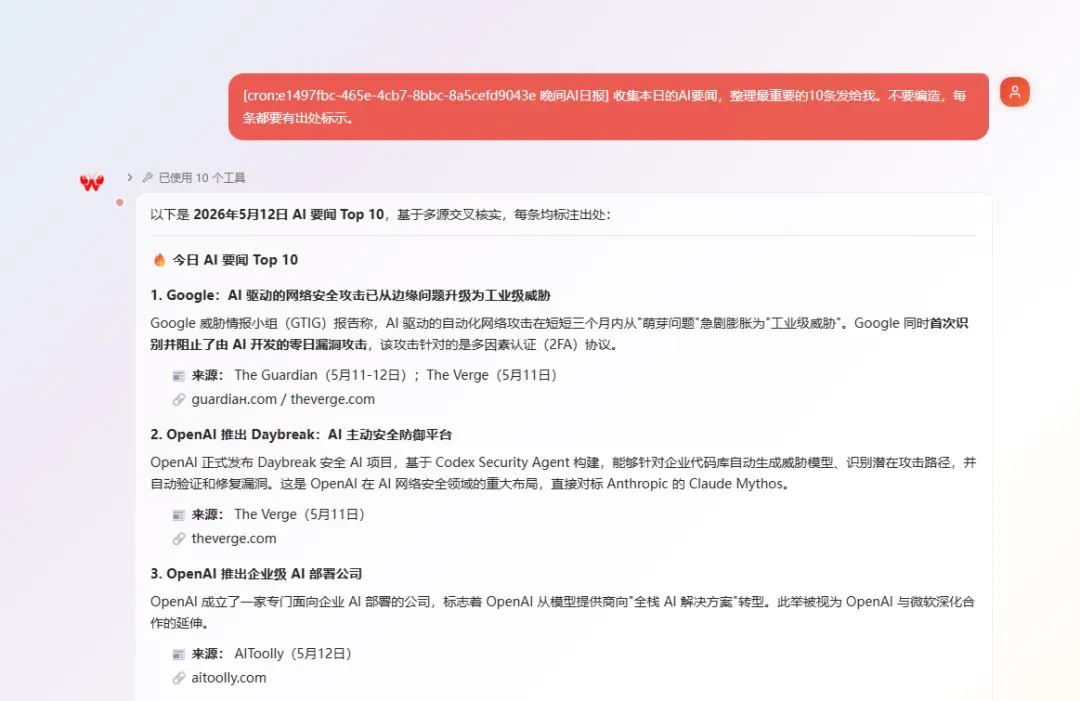Click the wrench icon next to 已使用 10 个工具
The width and height of the screenshot is (1080, 701).
tap(147, 178)
